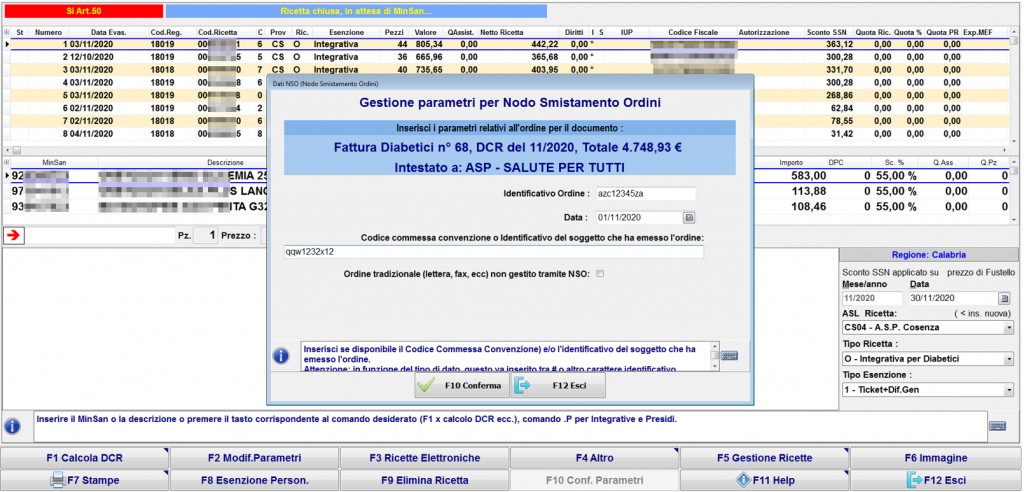The image size is (1024, 492).
Task: Expand the ASL Ricetta dropdown
Action: pos(1008,328)
